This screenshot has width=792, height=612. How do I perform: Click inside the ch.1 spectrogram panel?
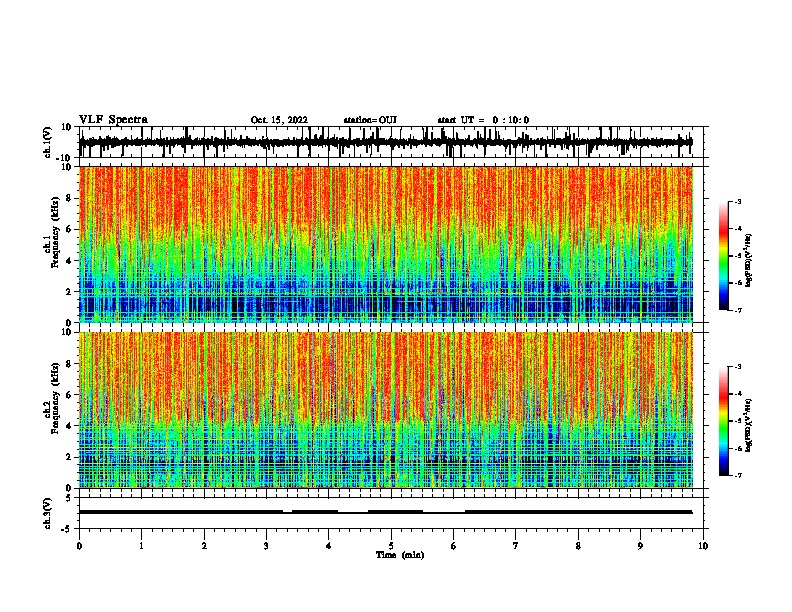(x=386, y=244)
